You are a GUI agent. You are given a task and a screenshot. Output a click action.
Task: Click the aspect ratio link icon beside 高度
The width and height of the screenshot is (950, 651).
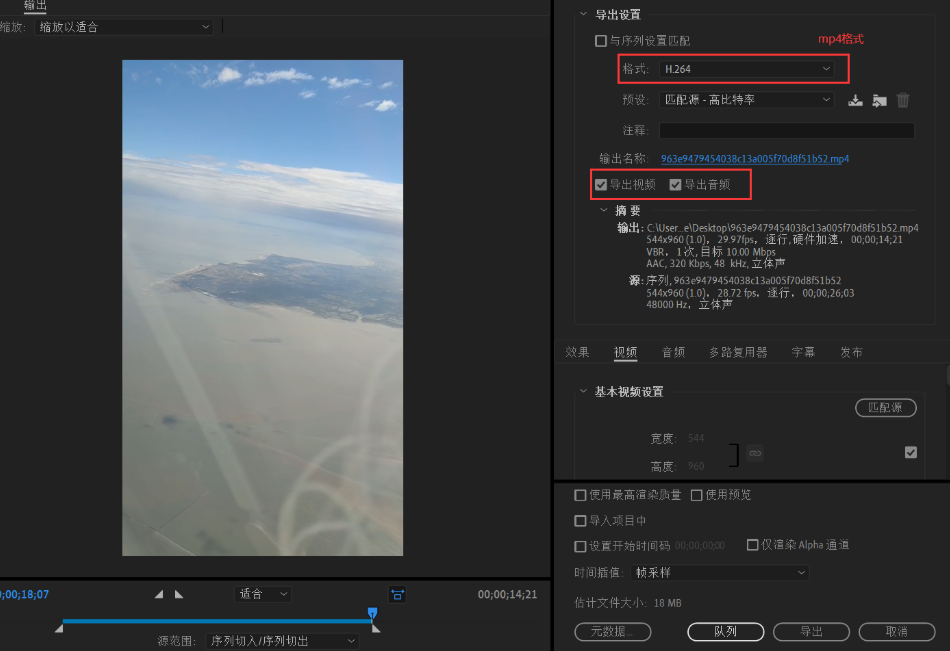pos(755,452)
